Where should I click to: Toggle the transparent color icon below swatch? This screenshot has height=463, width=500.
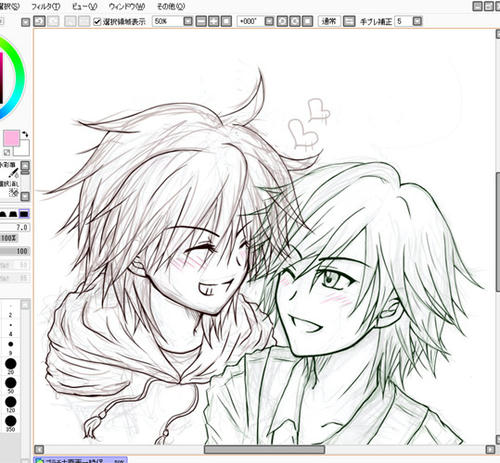pos(6,153)
